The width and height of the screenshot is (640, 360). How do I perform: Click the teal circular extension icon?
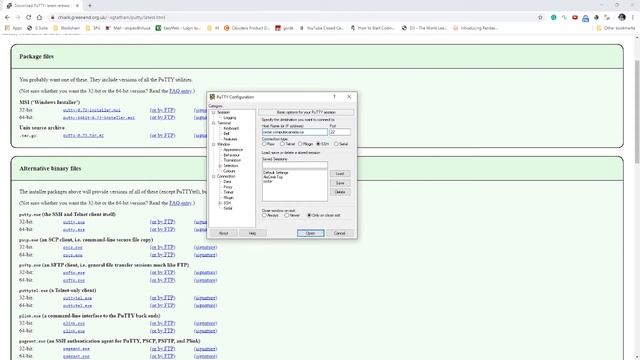(x=553, y=18)
